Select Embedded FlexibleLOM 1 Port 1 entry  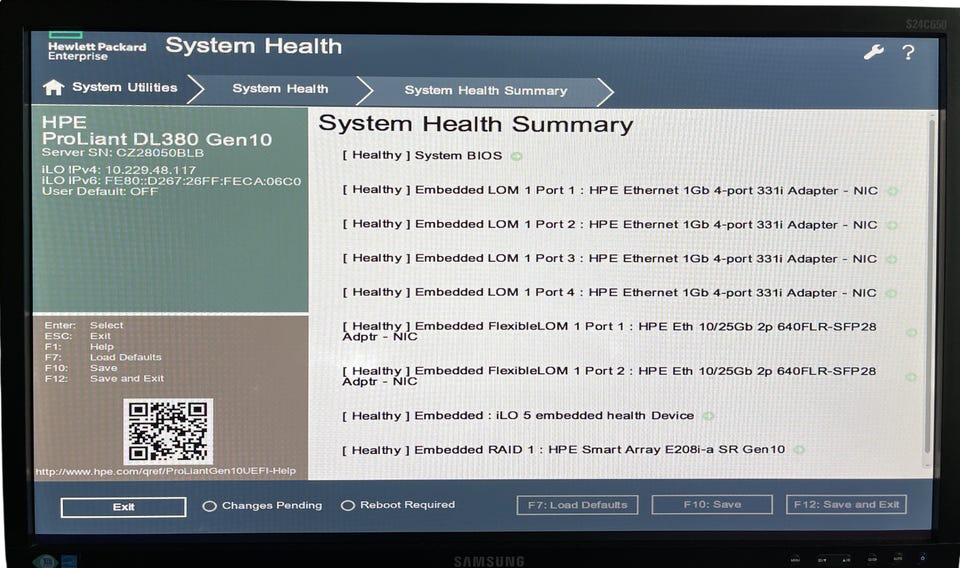(x=609, y=331)
